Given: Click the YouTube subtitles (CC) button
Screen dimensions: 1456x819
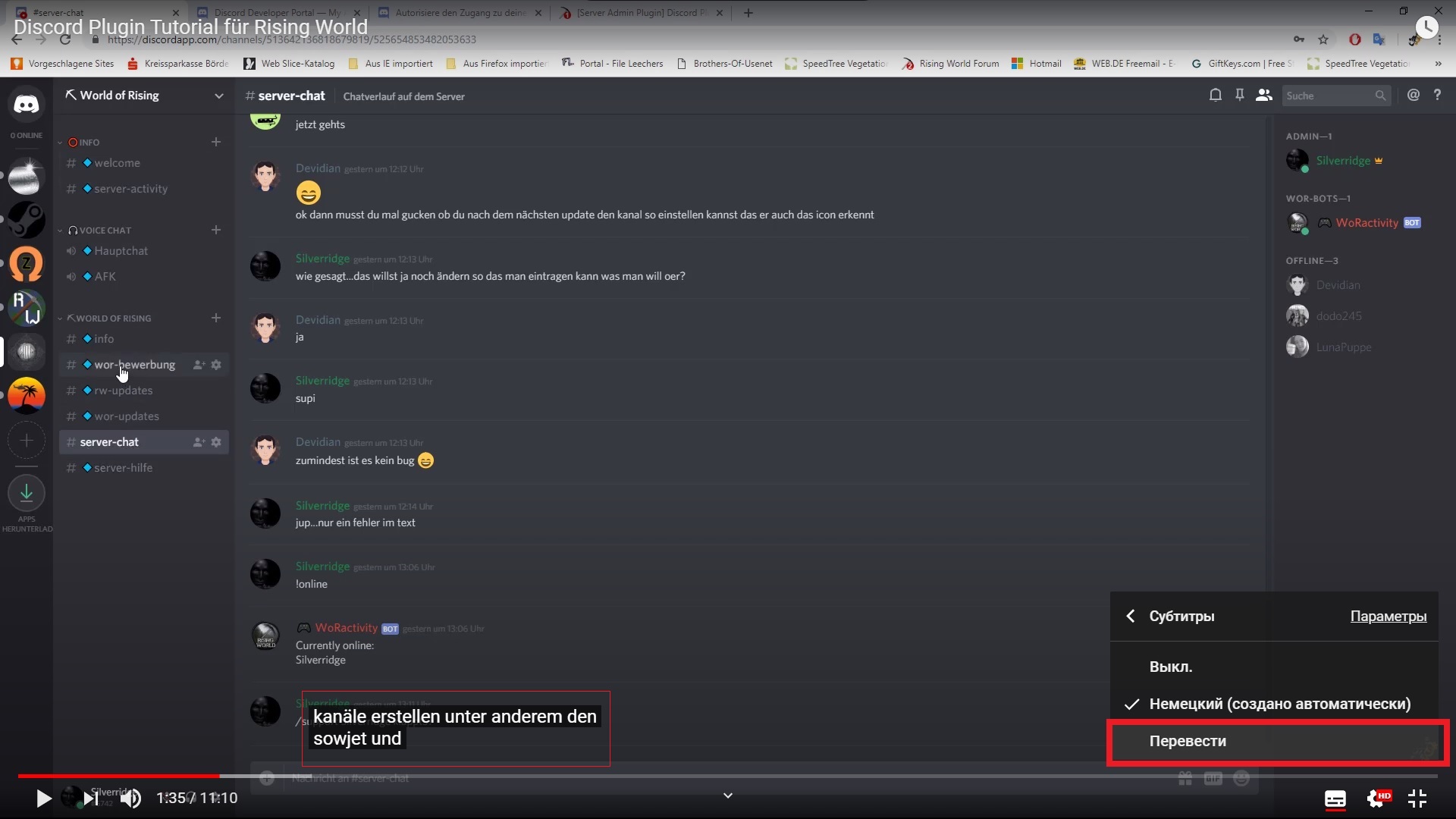Looking at the screenshot, I should [1335, 799].
